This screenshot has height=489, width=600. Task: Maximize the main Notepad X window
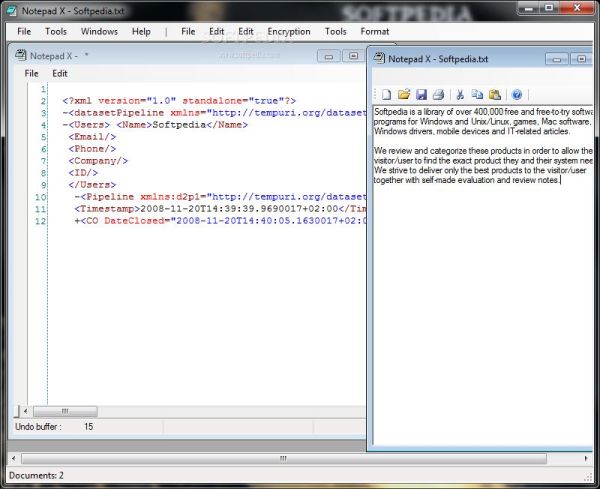549,8
